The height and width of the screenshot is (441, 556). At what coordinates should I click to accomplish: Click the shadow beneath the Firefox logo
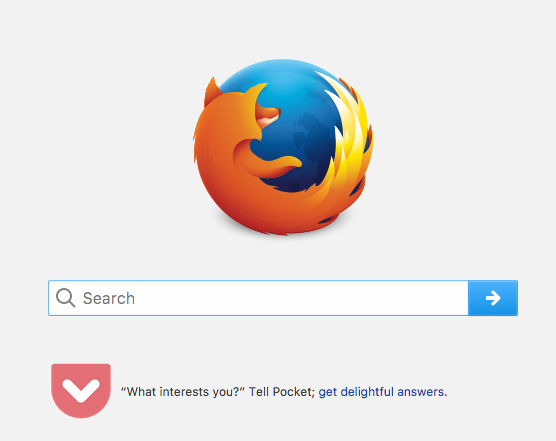284,232
